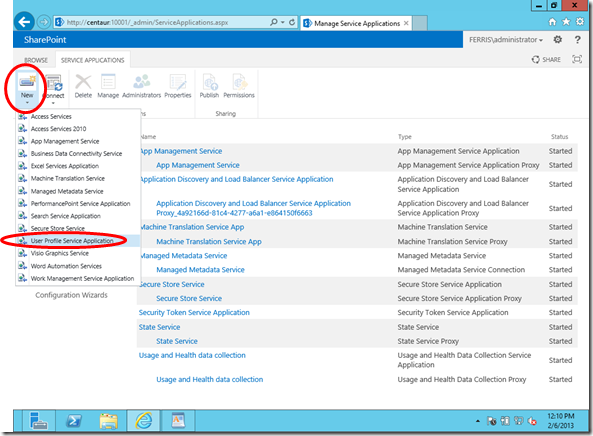Go back with browser back arrow
593x436 pixels.
(x=24, y=22)
